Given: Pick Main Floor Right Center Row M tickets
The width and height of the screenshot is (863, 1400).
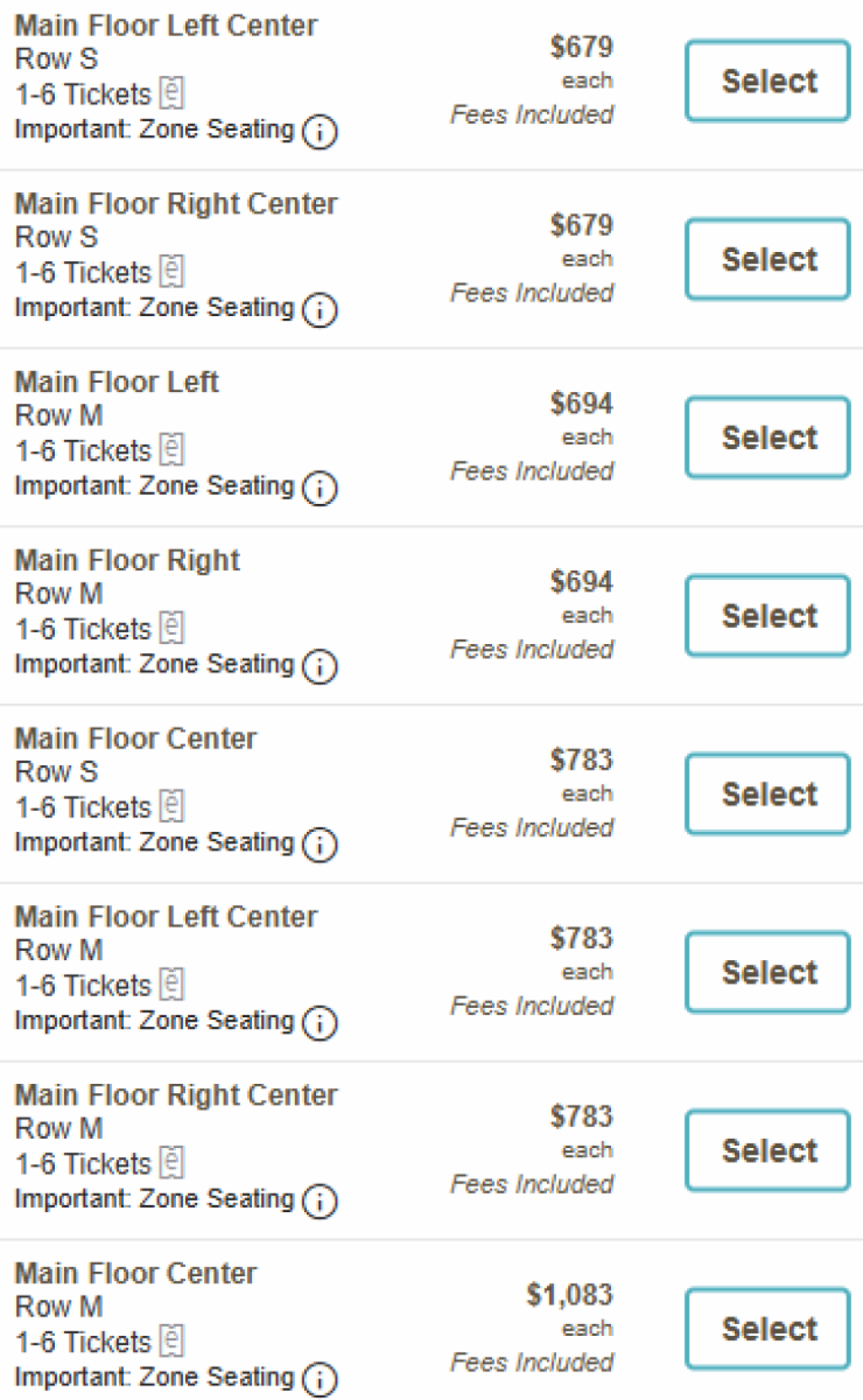Looking at the screenshot, I should [767, 1151].
